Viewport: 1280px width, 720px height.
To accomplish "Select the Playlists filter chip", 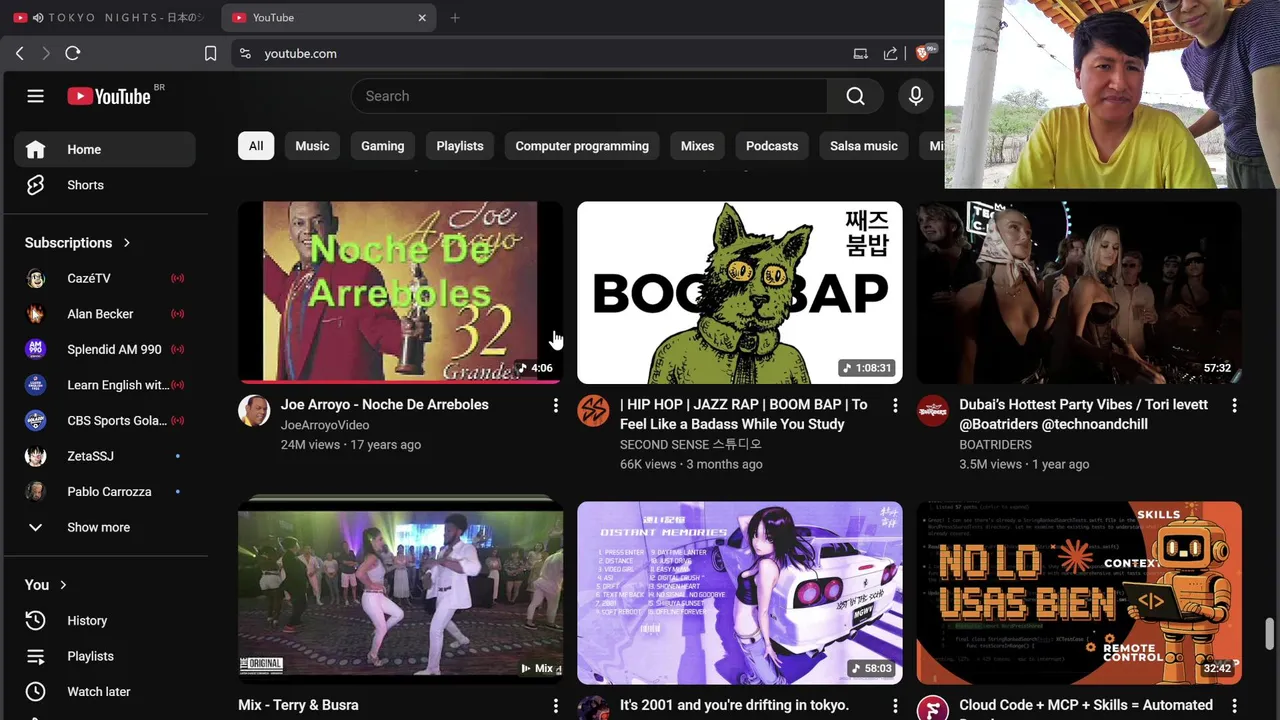I will click(x=460, y=146).
